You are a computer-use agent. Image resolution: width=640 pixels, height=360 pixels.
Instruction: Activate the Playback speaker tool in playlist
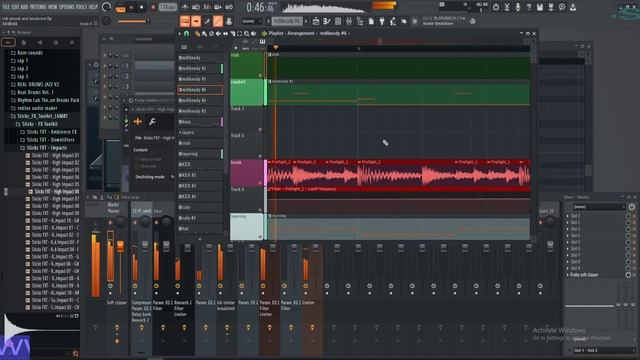point(253,33)
